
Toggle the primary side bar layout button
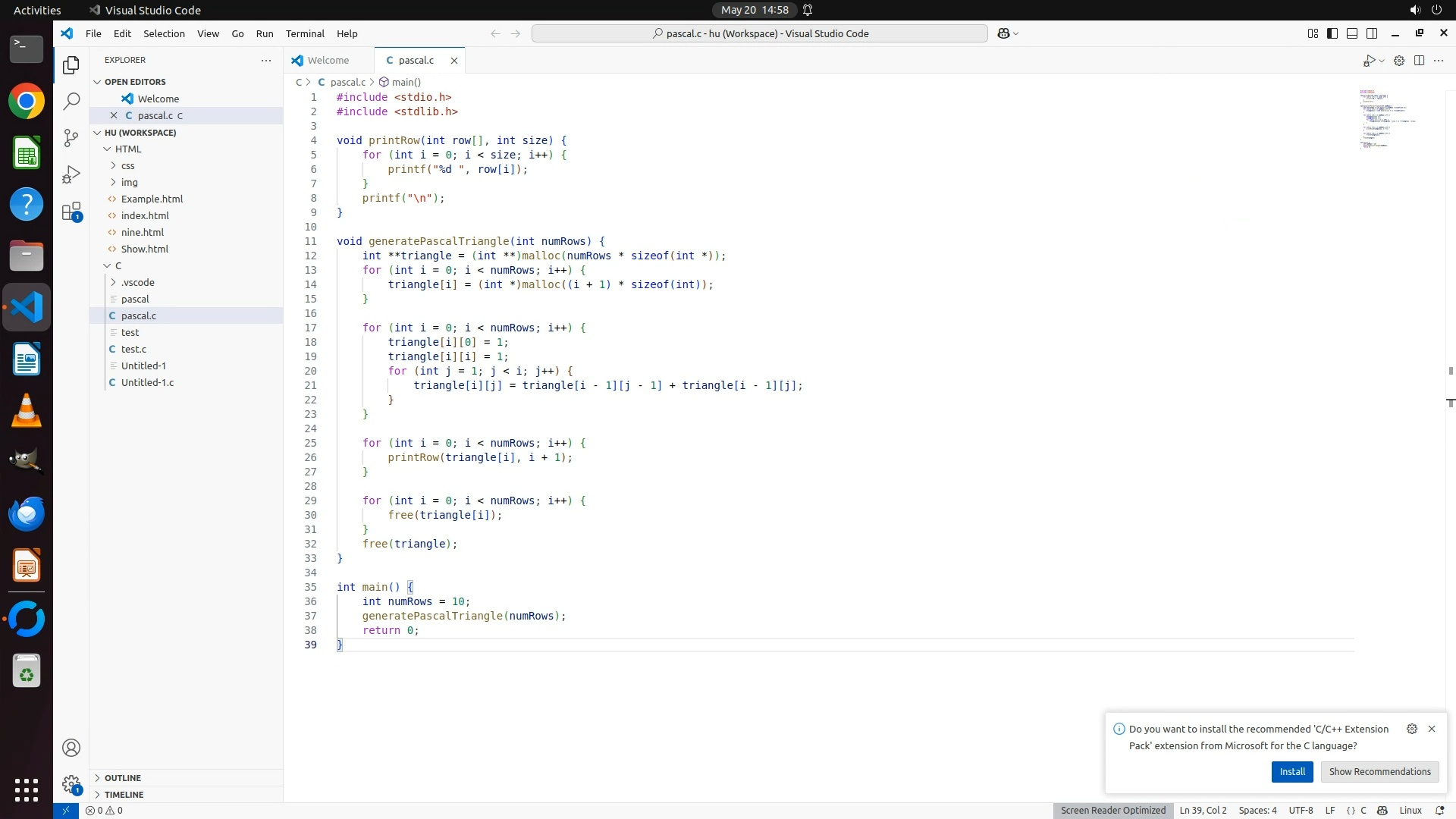(x=1332, y=33)
